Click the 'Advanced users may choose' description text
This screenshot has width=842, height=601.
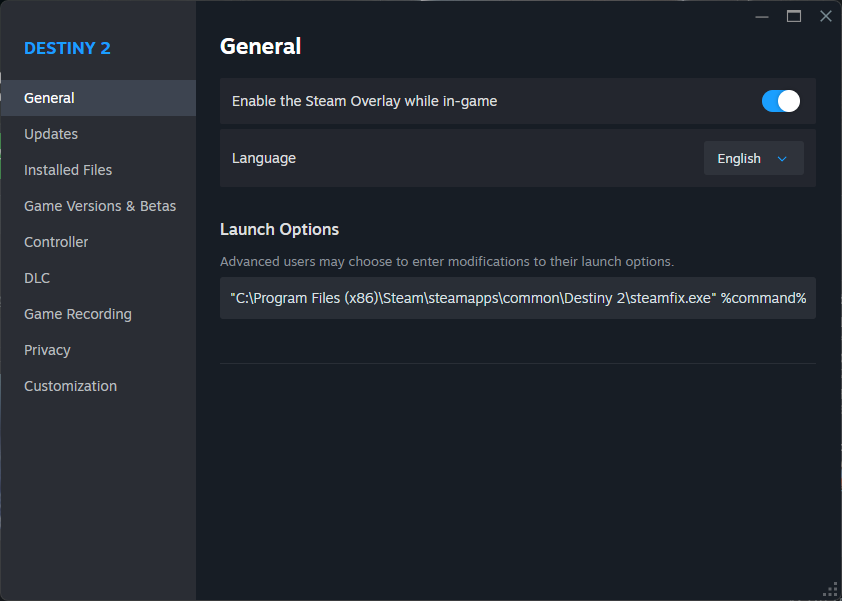point(447,262)
